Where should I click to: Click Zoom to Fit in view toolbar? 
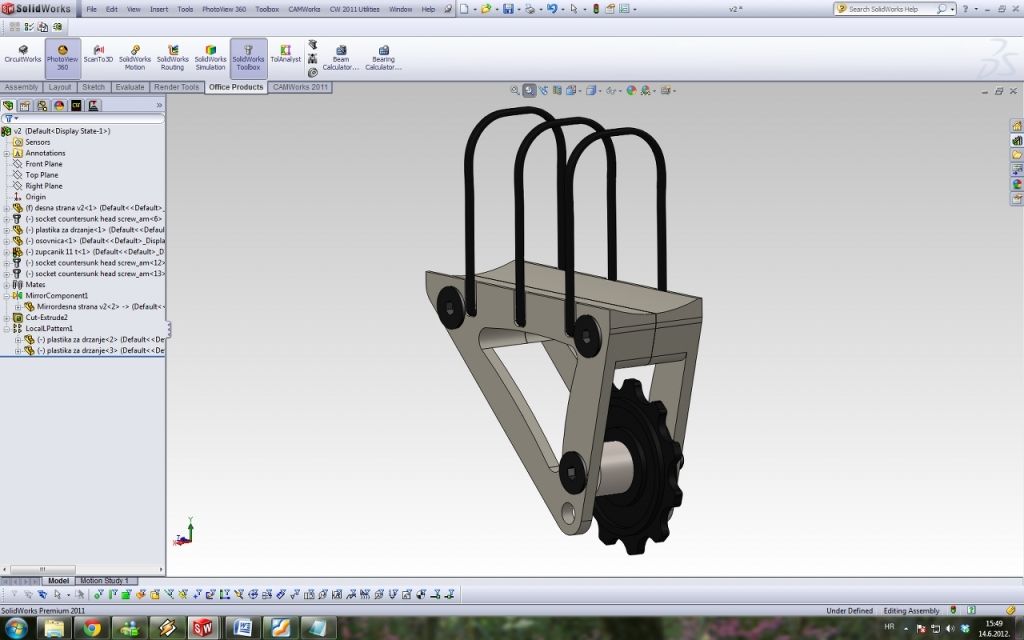pos(515,91)
